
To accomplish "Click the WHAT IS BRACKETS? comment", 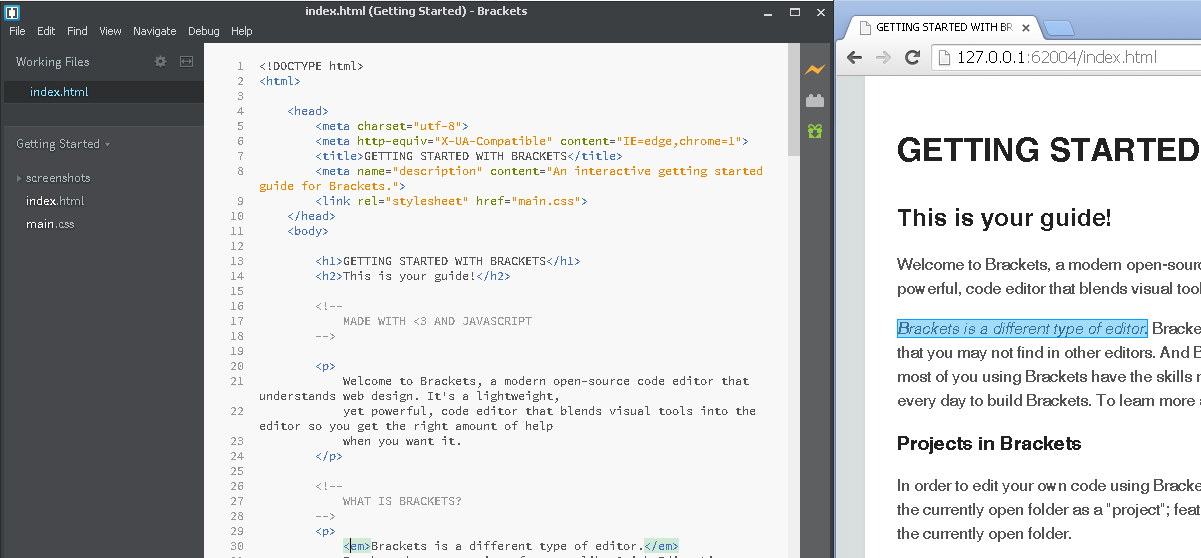I will click(402, 501).
